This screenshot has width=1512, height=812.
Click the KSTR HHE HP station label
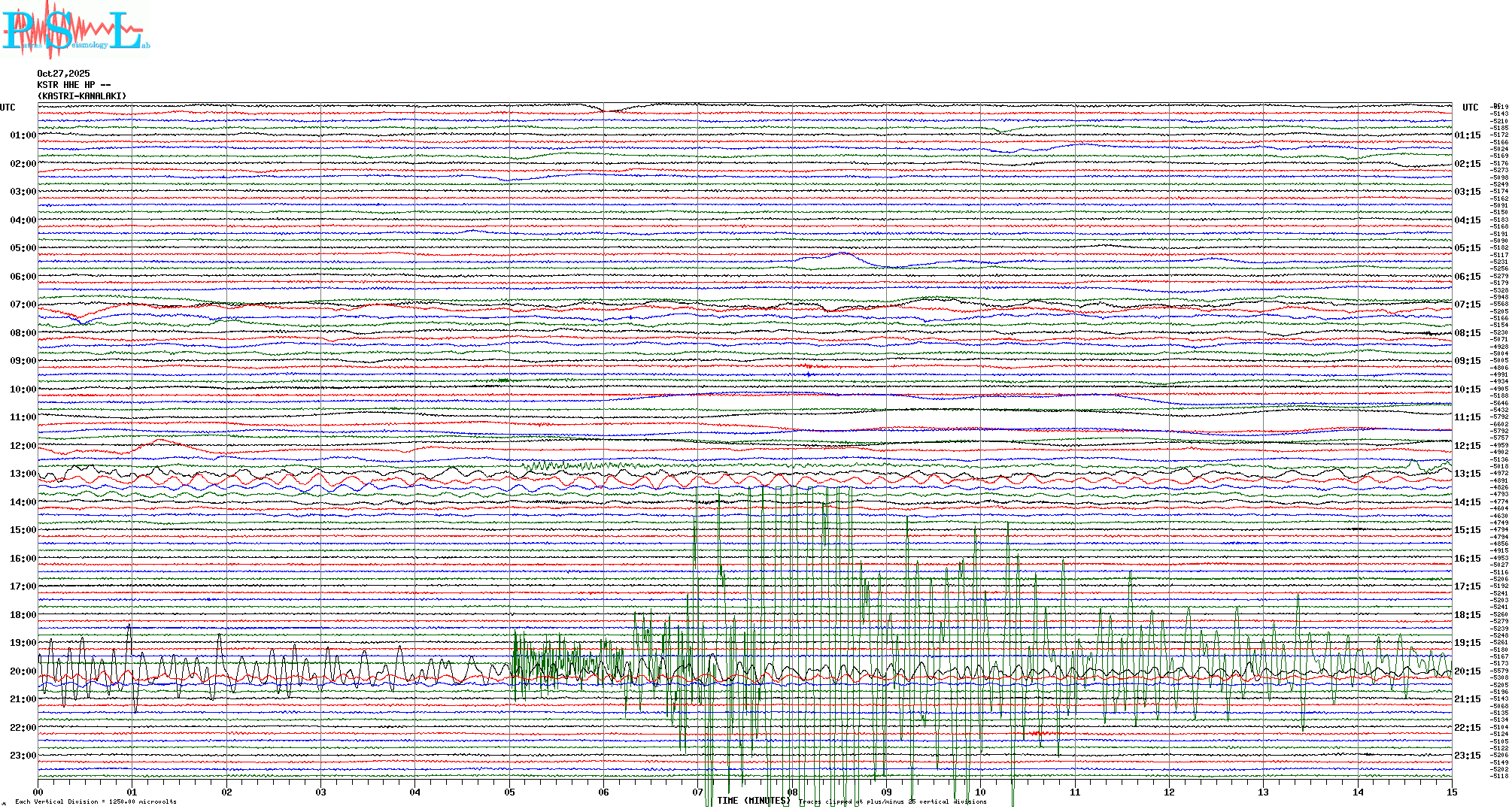[73, 85]
